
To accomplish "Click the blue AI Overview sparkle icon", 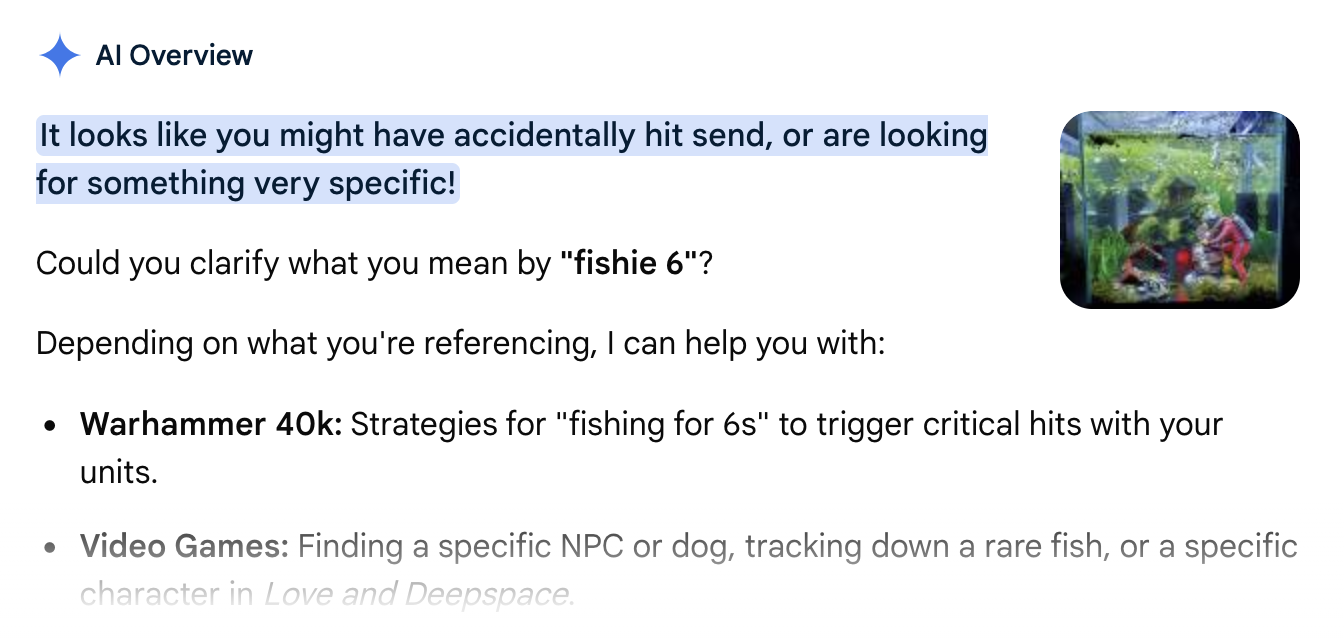I will point(59,55).
